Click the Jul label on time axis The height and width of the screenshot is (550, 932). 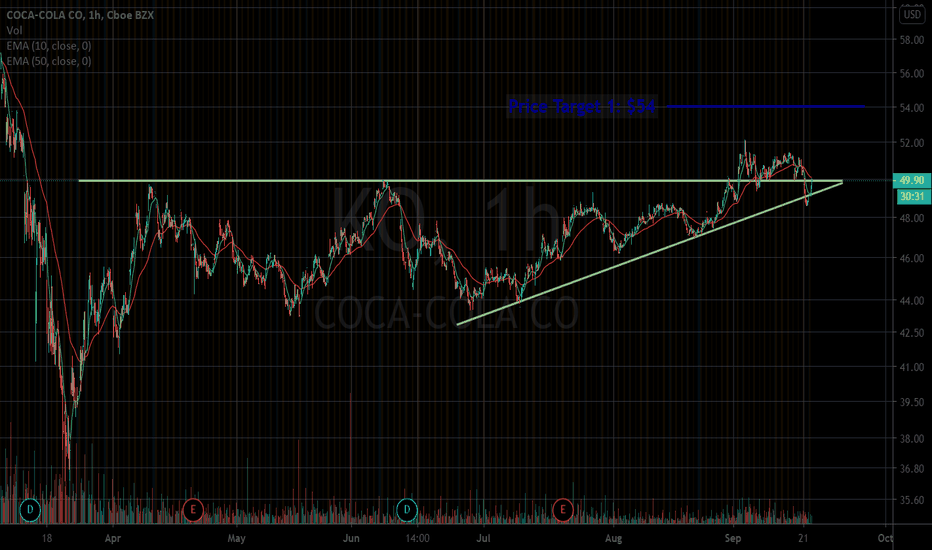tap(483, 538)
